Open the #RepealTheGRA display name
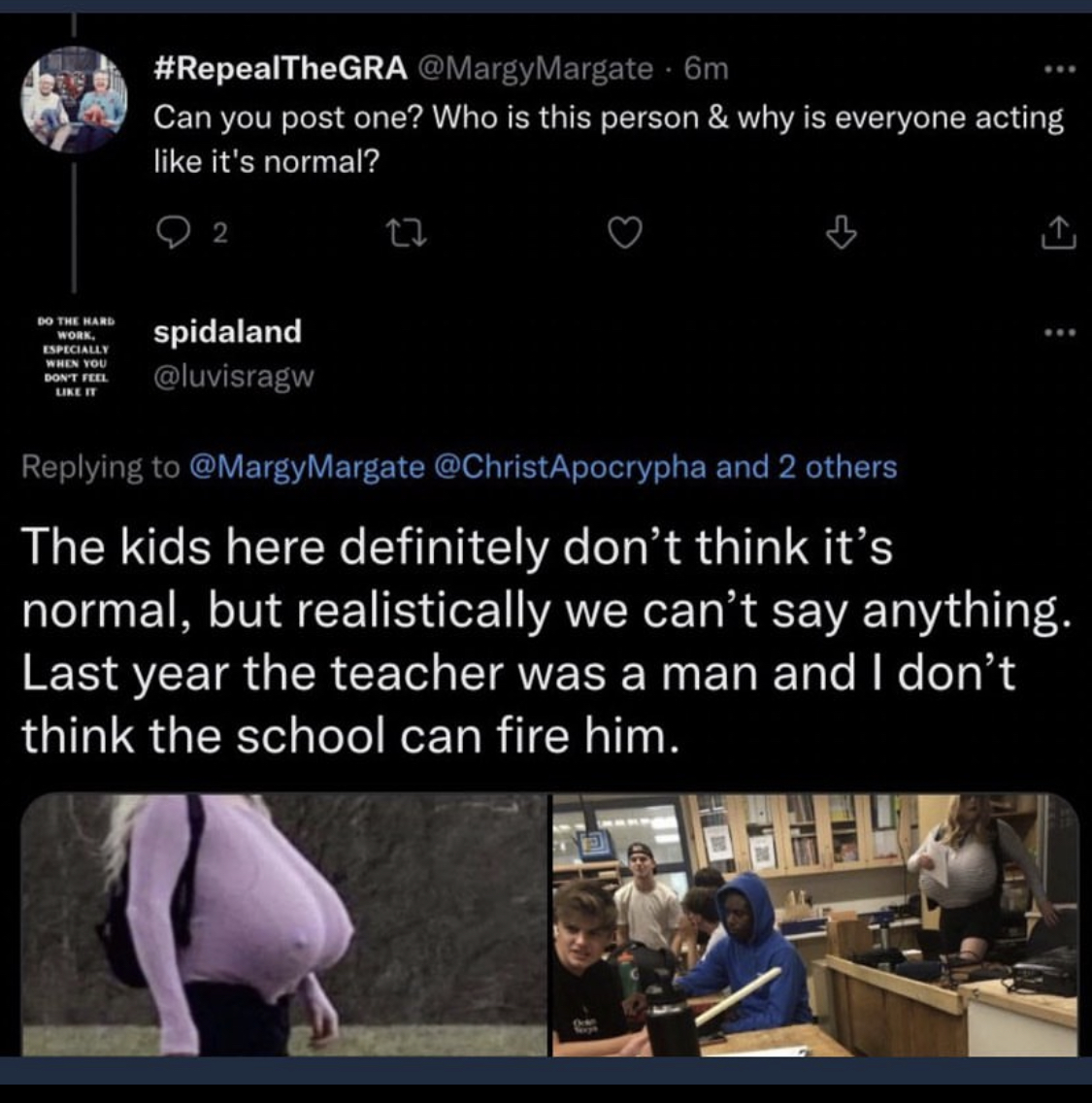 pos(281,68)
